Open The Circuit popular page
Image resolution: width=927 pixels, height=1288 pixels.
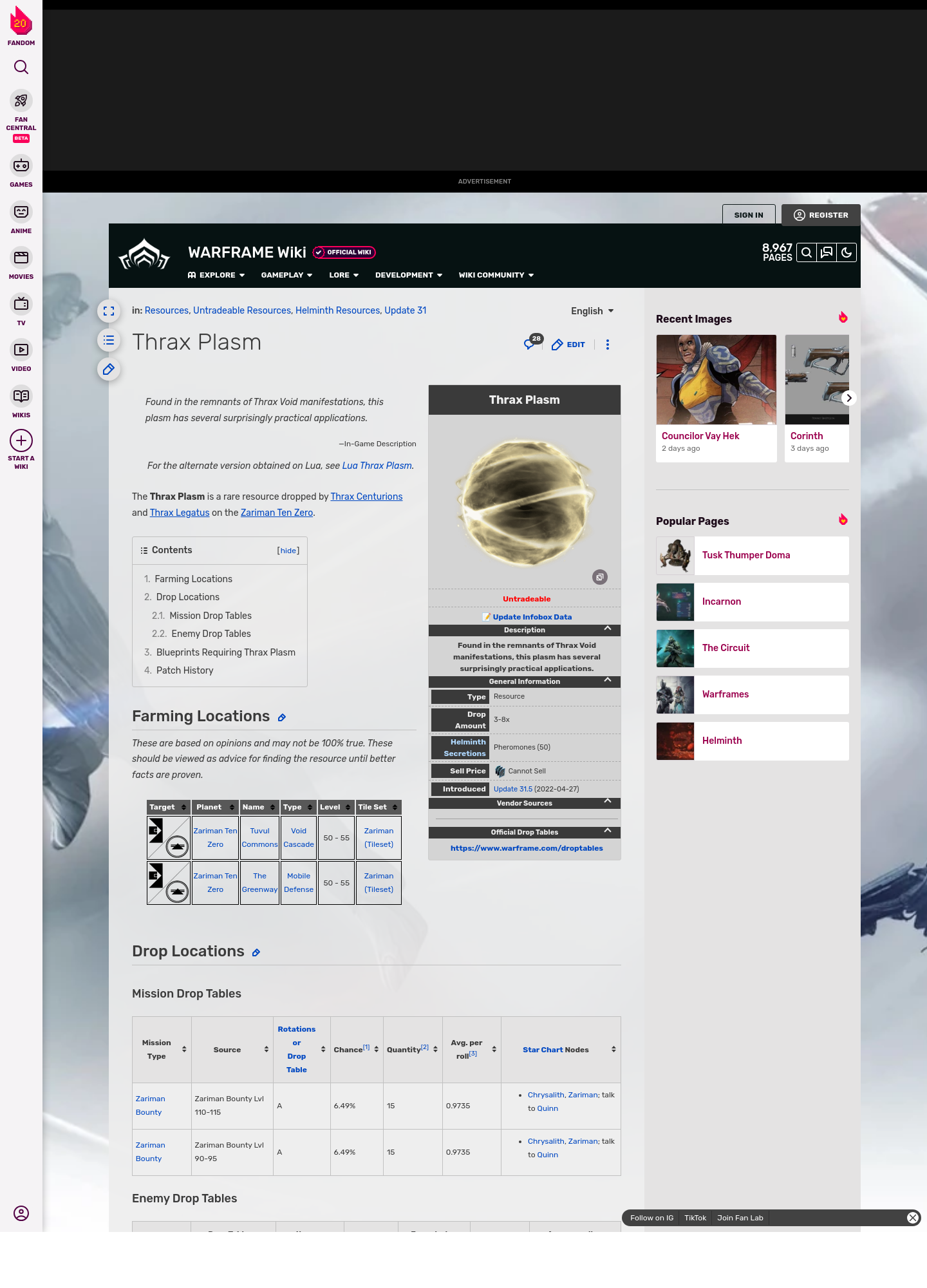click(x=753, y=649)
